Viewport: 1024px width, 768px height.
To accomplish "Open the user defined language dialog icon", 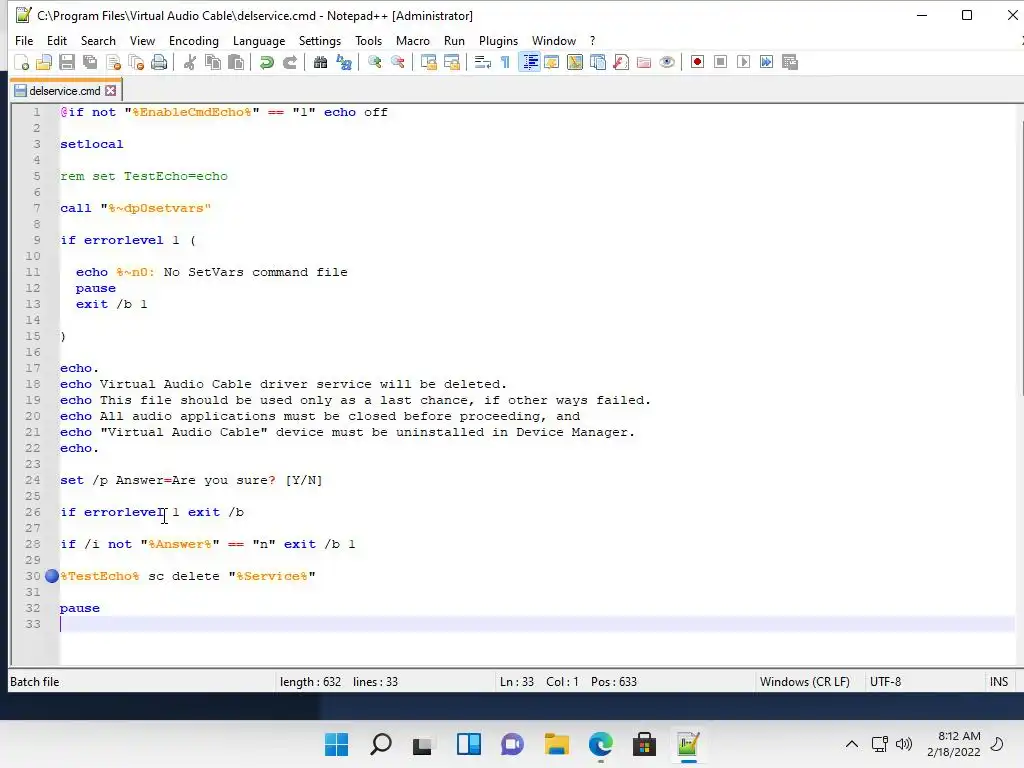I will [552, 62].
